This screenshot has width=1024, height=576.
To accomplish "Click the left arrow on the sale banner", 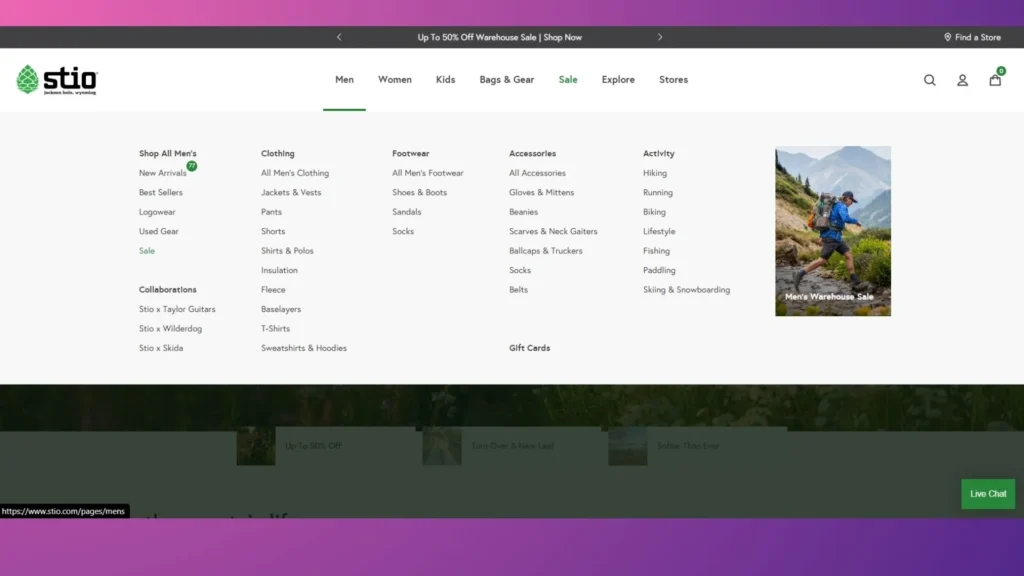I will [x=339, y=37].
